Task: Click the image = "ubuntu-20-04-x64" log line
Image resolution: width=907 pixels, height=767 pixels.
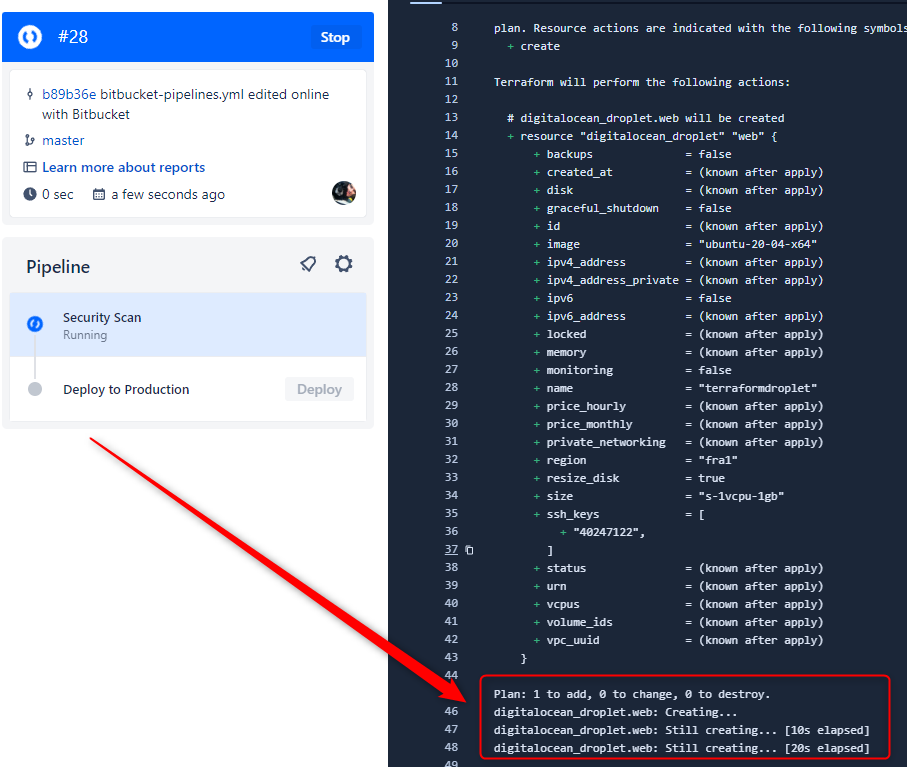Action: (675, 244)
